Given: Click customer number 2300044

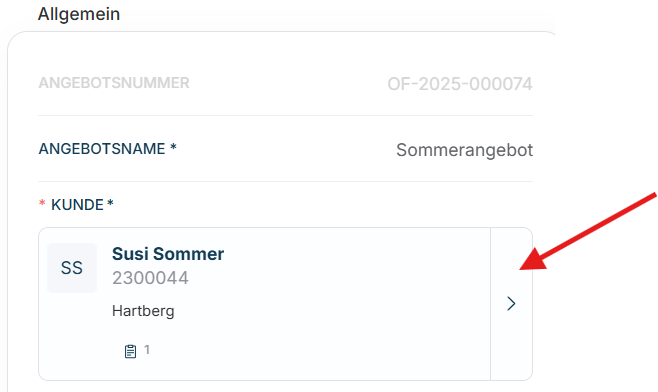Looking at the screenshot, I should tap(150, 278).
